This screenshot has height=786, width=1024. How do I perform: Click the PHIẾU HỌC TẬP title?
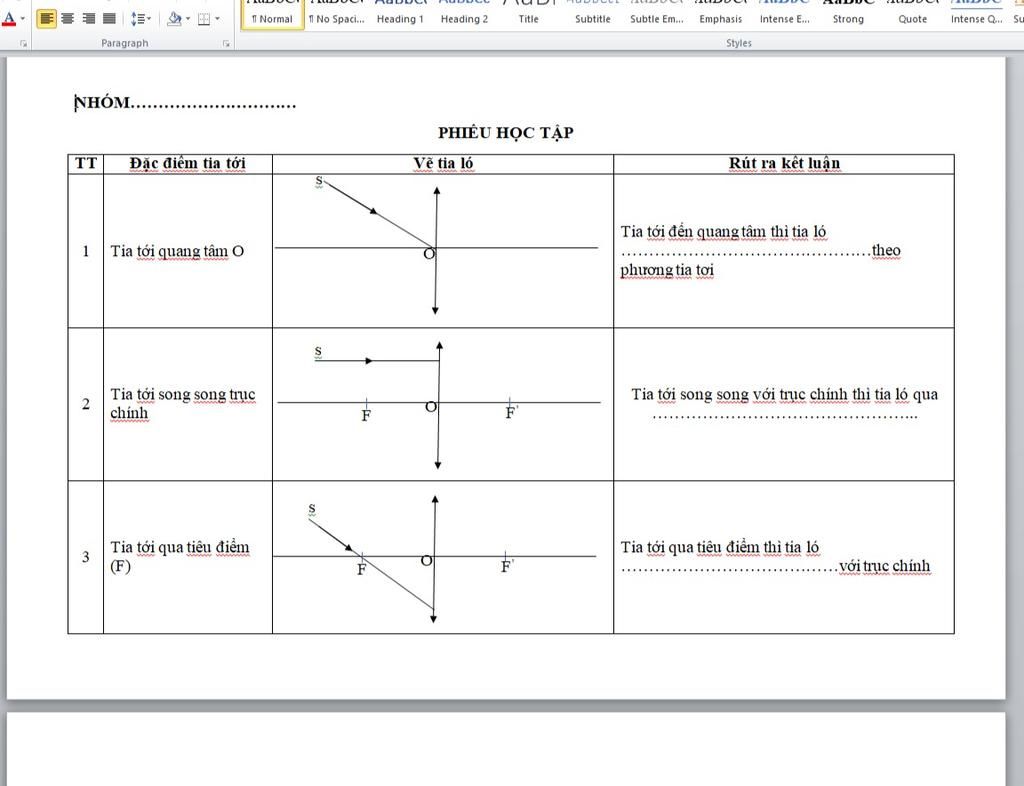pyautogui.click(x=505, y=133)
